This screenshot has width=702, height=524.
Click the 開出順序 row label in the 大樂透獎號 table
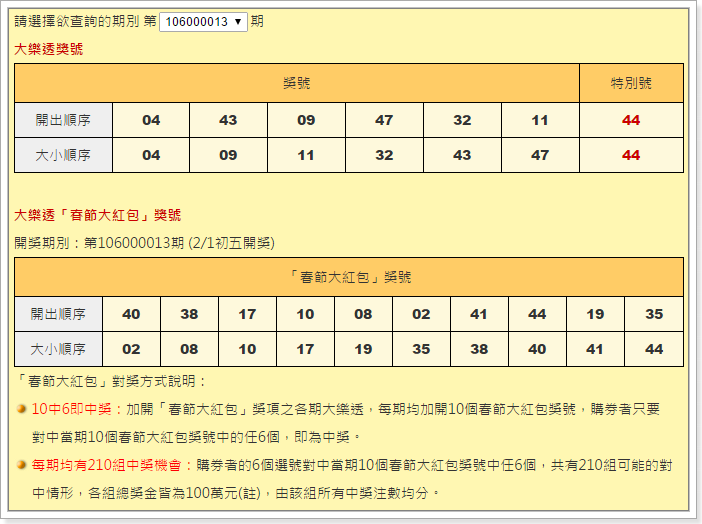(x=63, y=120)
